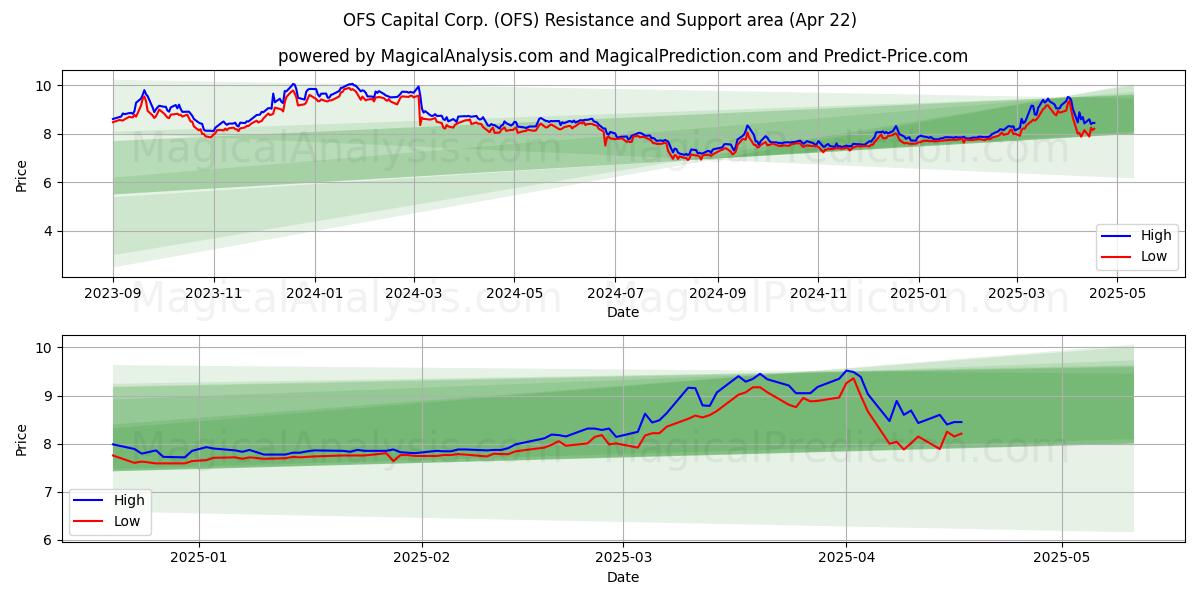Click the lower chart 'Price' axis label
This screenshot has width=1200, height=600.
point(22,439)
